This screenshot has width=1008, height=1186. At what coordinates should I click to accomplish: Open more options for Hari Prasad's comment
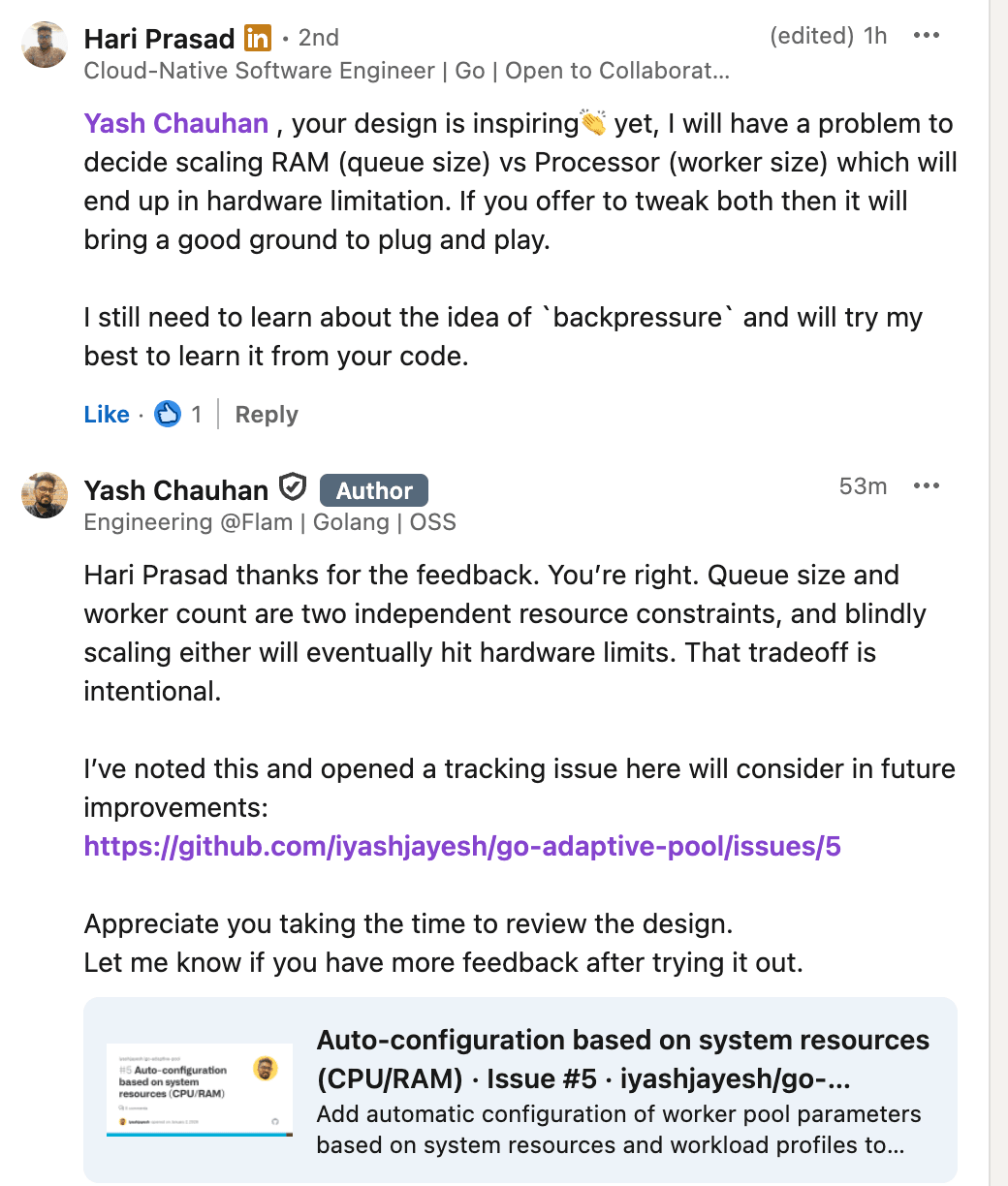coord(927,36)
